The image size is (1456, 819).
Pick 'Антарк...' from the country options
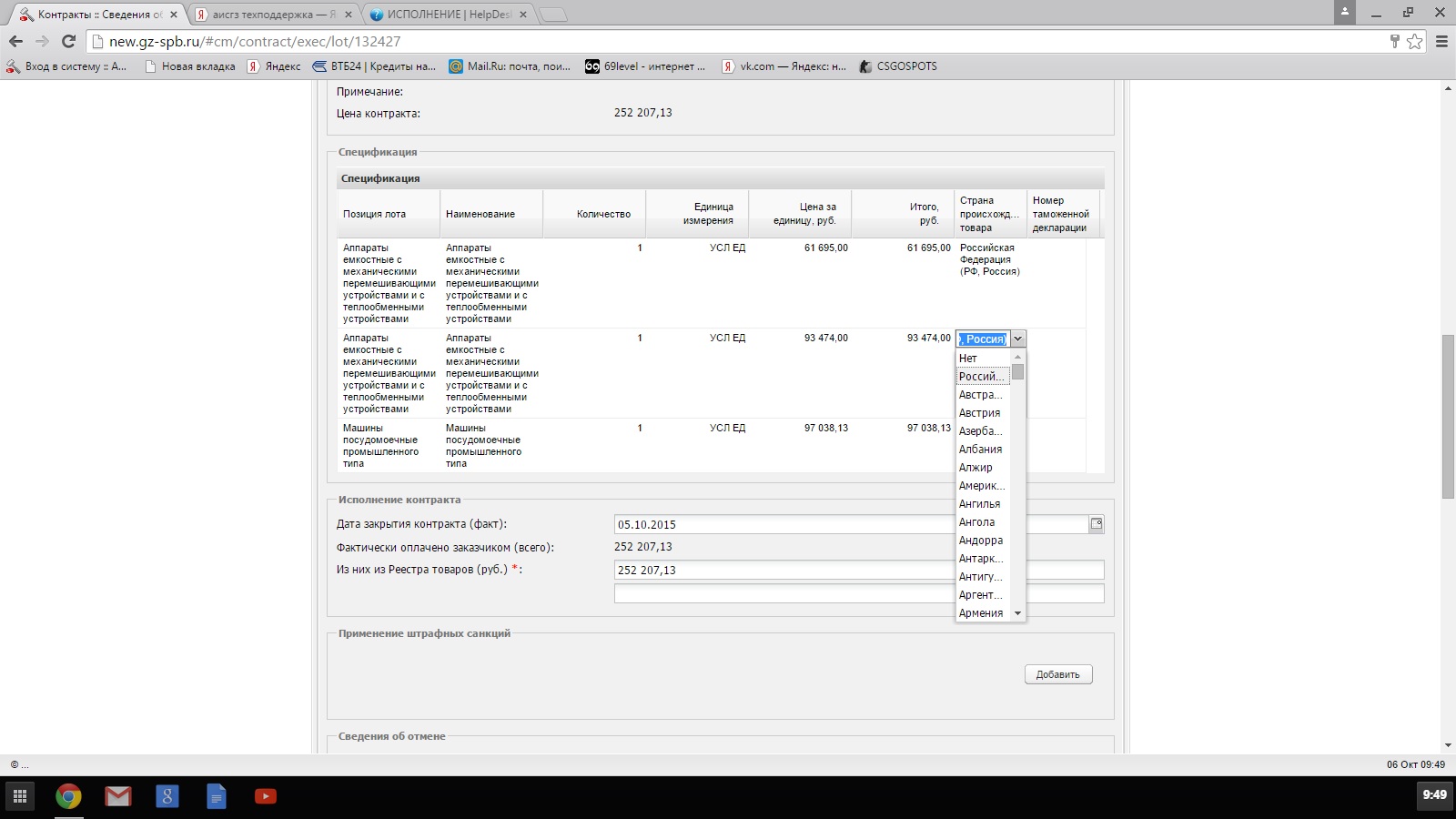click(983, 559)
